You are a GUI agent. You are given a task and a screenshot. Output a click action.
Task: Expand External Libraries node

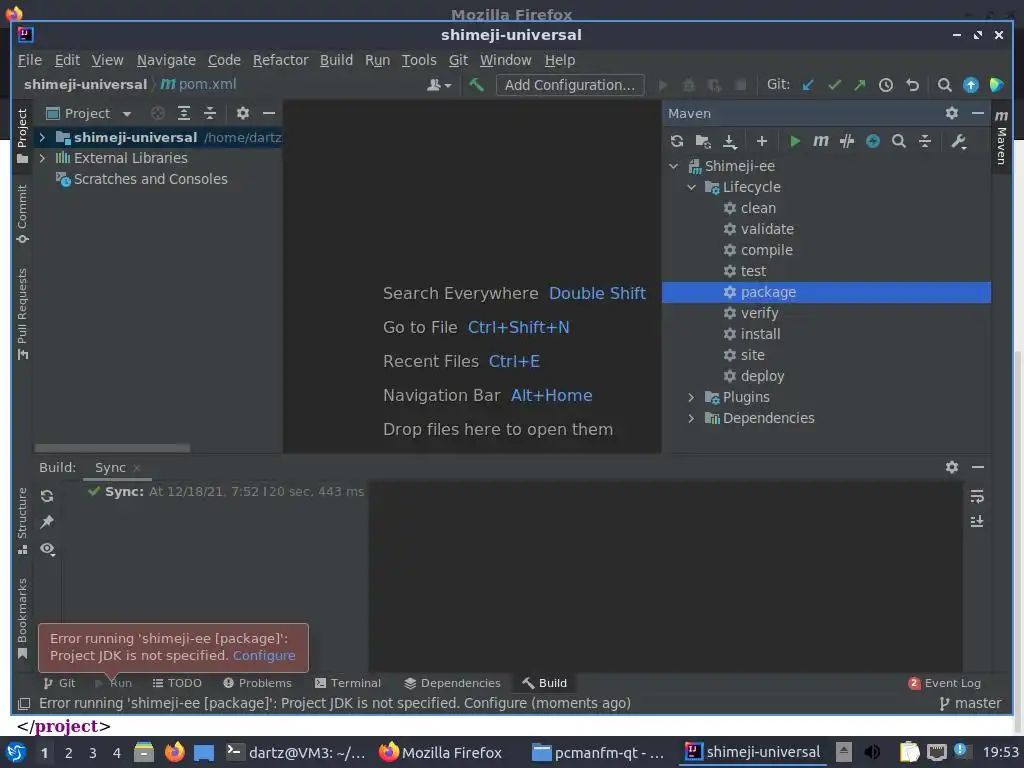(42, 158)
